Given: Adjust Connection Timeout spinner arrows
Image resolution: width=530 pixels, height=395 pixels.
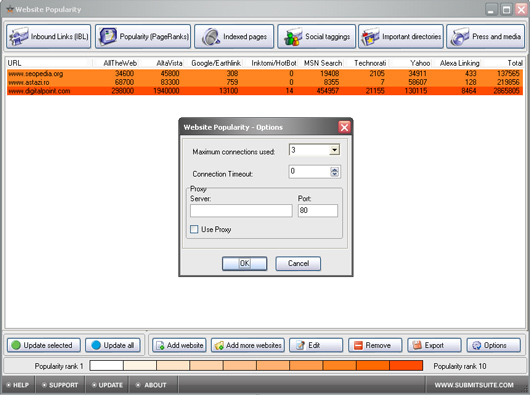Looking at the screenshot, I should (x=334, y=172).
